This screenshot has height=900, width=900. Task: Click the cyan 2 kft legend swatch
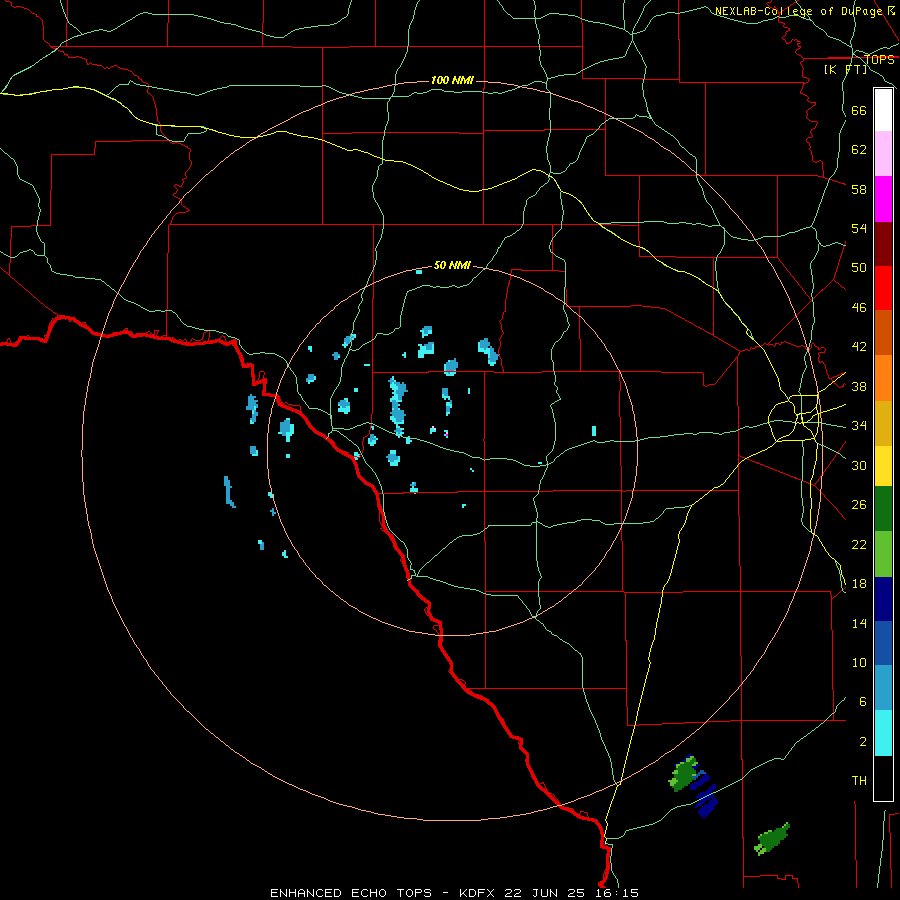[883, 733]
